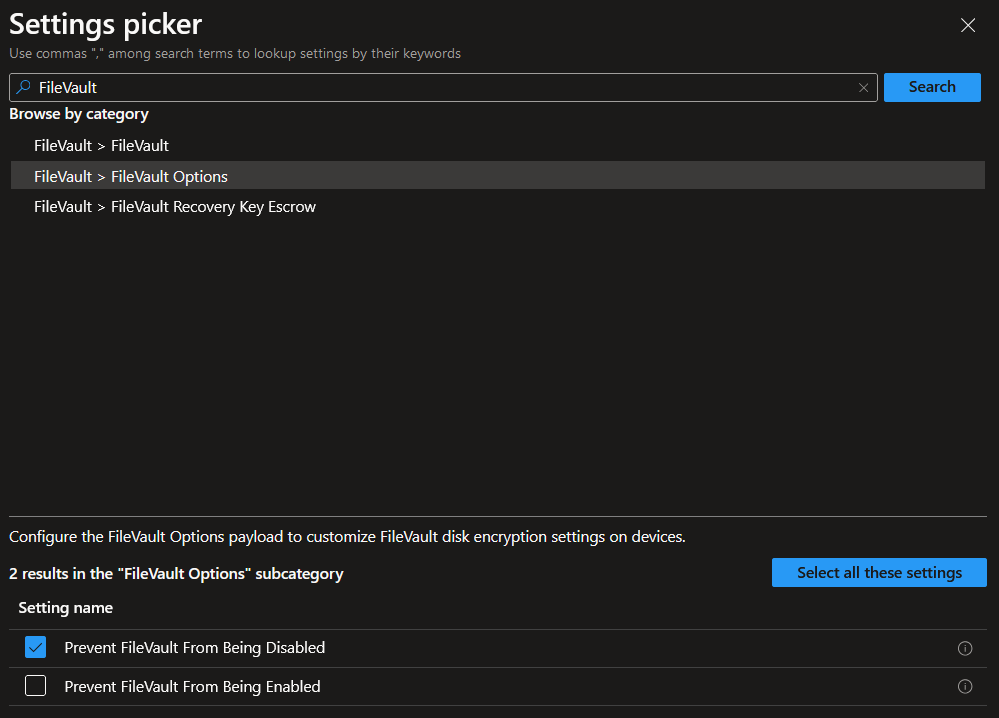Focus the settings search input field
Image resolution: width=999 pixels, height=718 pixels.
tap(443, 87)
